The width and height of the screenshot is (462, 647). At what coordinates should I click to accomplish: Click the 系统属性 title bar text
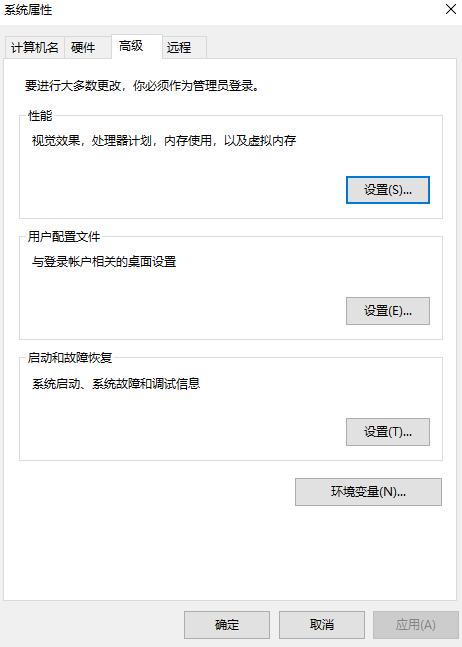click(28, 10)
